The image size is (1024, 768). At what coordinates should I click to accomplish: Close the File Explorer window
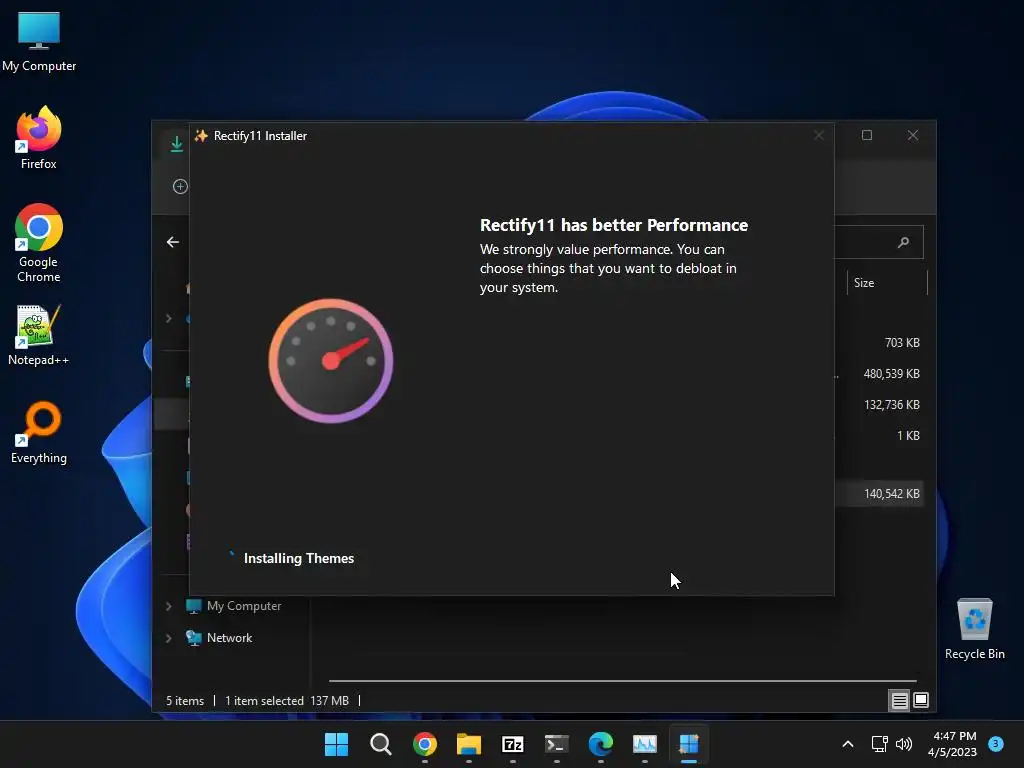click(x=912, y=135)
